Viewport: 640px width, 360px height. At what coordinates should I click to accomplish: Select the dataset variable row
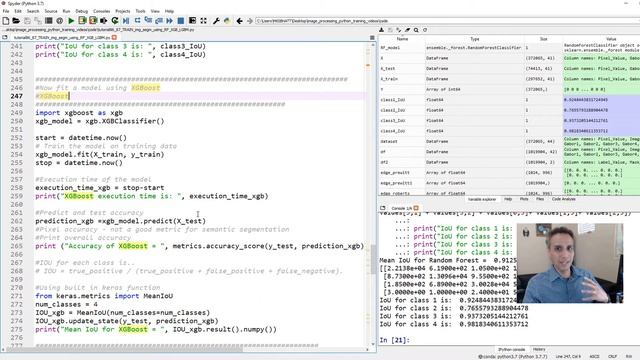[509, 141]
